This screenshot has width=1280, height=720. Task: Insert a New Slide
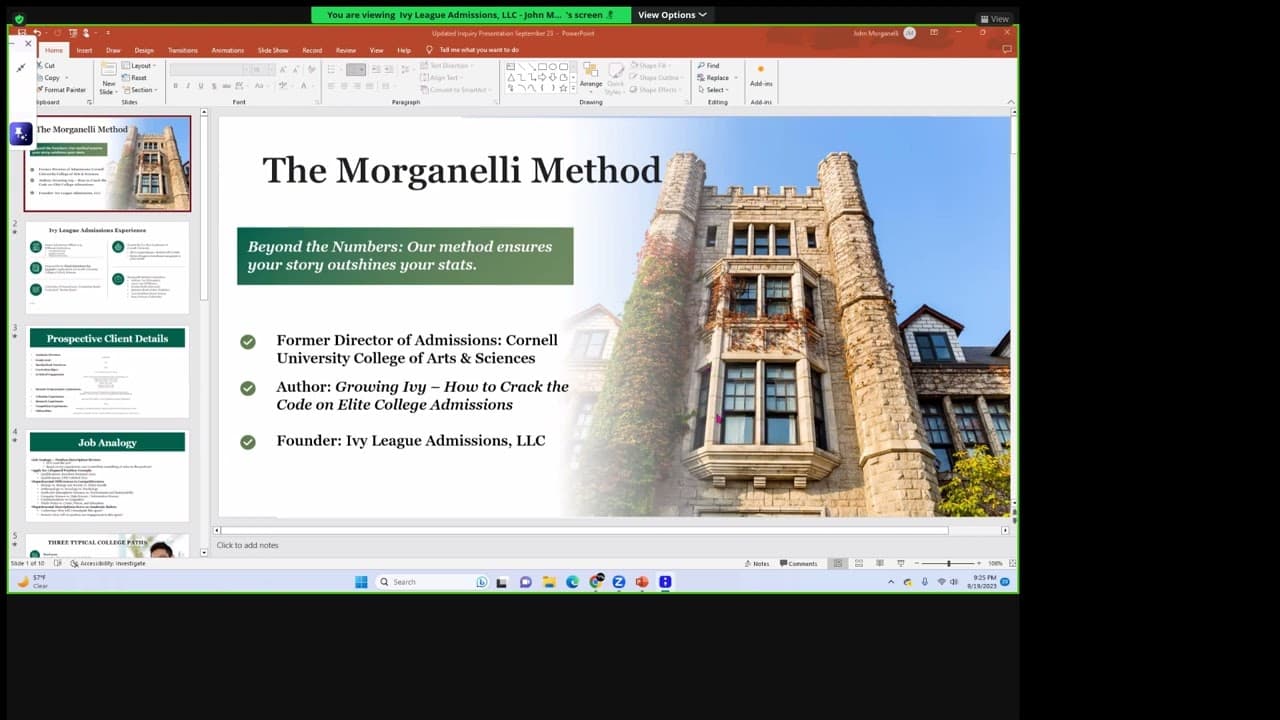click(x=108, y=78)
